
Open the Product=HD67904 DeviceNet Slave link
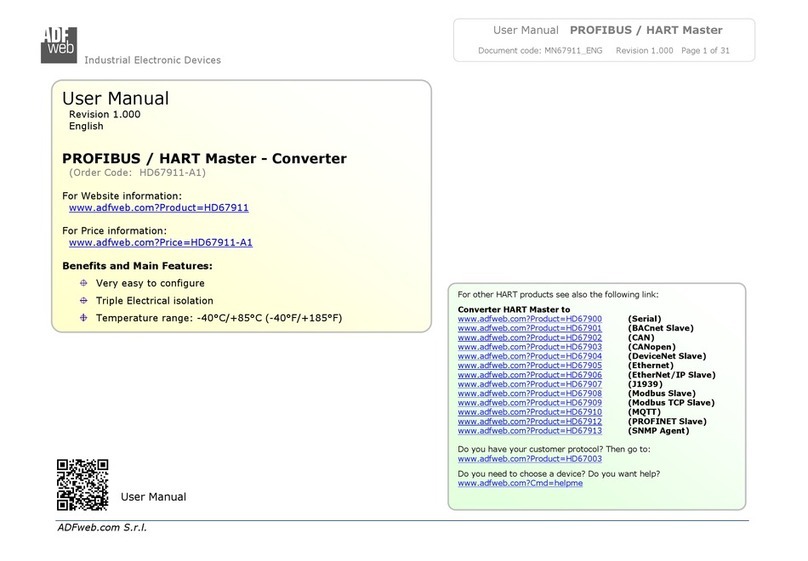530,356
